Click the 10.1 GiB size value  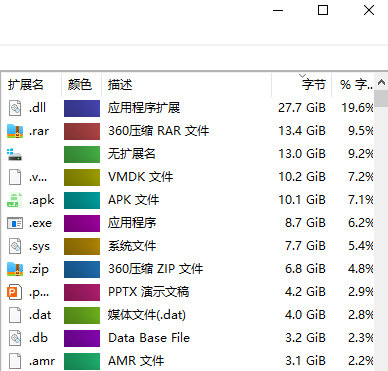click(x=302, y=200)
